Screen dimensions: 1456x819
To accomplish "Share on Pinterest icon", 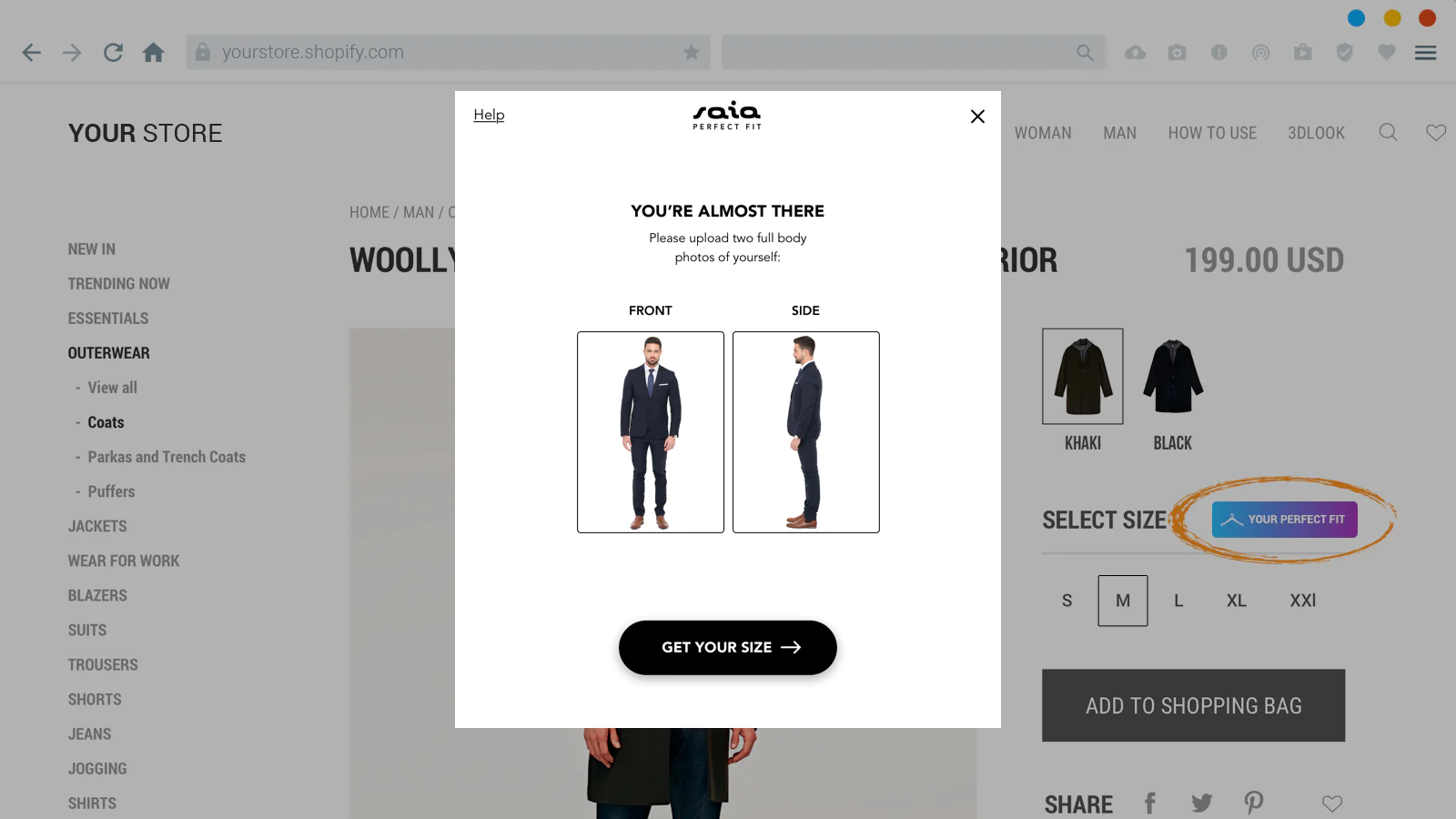I will (x=1254, y=803).
